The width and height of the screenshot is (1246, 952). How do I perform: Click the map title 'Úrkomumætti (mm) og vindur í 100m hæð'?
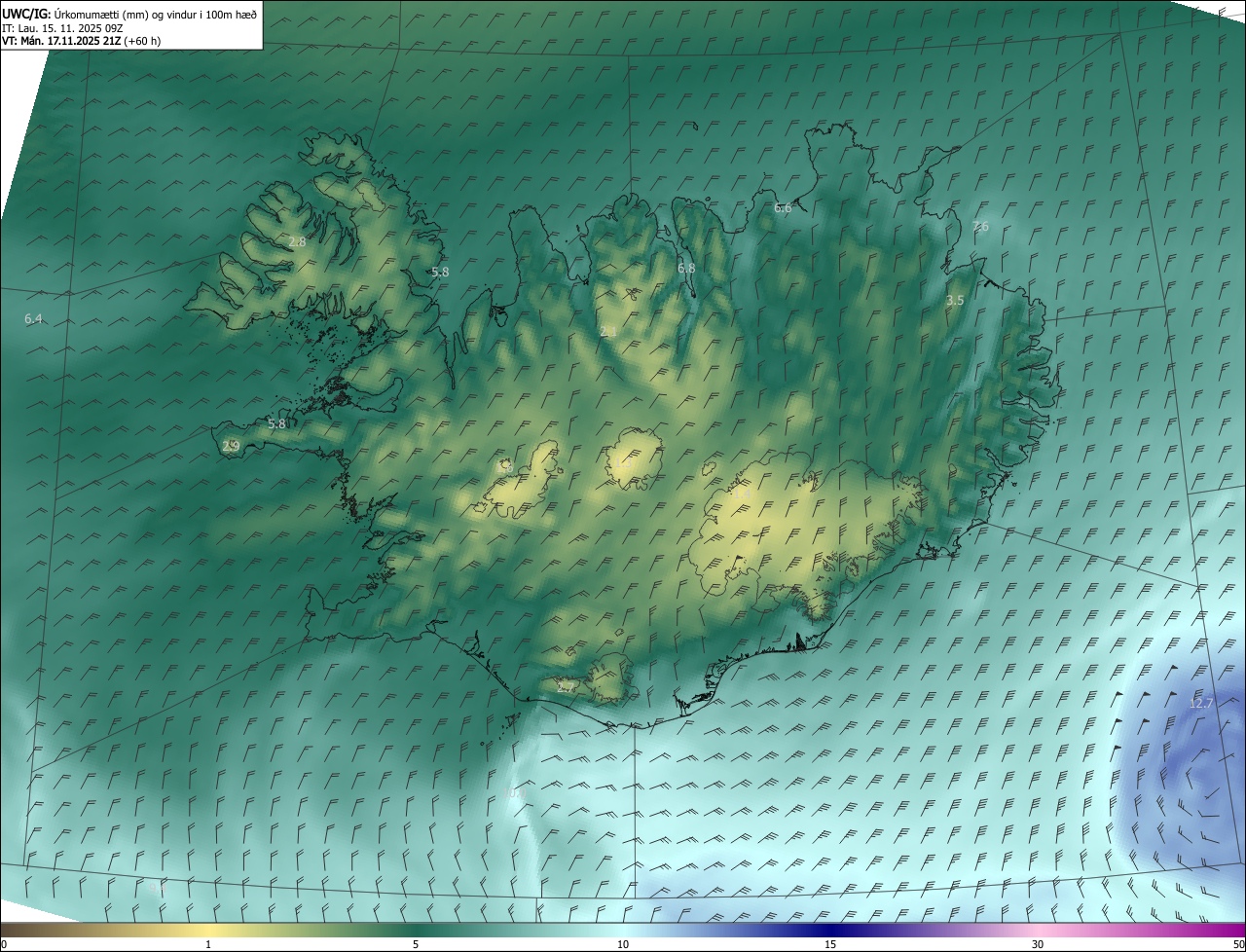(x=155, y=14)
